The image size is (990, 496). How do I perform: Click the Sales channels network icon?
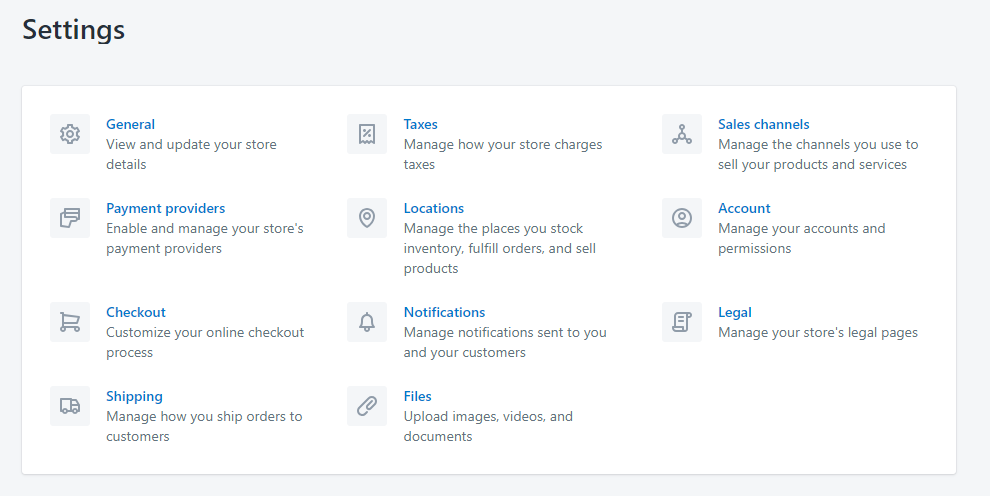(682, 134)
